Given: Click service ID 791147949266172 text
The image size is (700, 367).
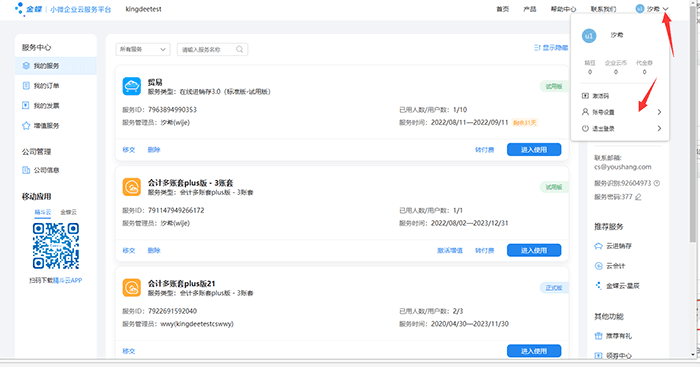Looking at the screenshot, I should pos(176,210).
